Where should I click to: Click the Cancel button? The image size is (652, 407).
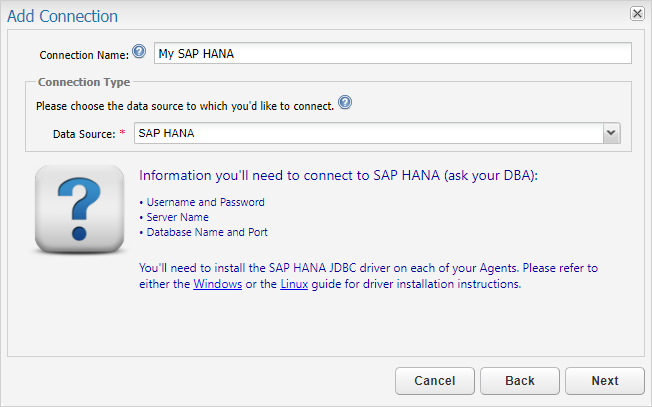[435, 380]
